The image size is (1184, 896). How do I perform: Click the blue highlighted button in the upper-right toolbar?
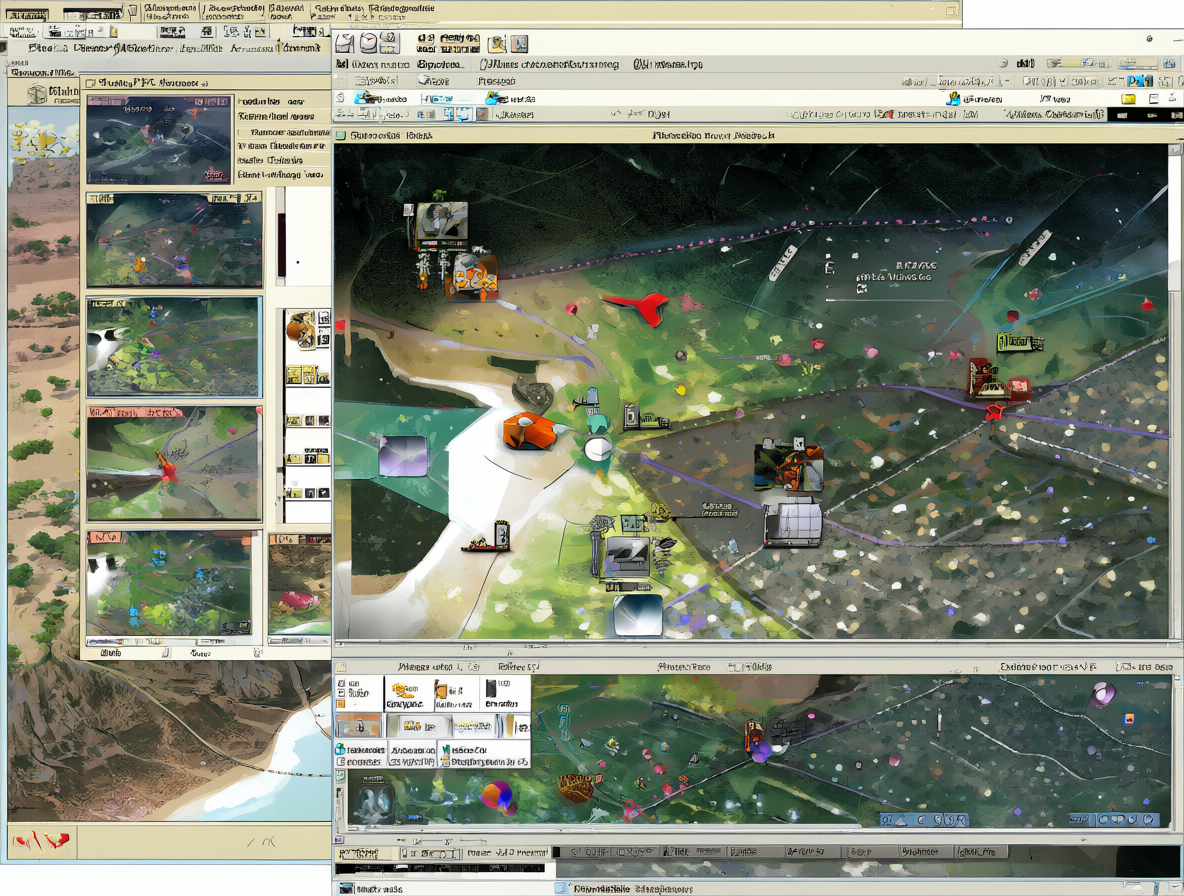pos(1139,81)
